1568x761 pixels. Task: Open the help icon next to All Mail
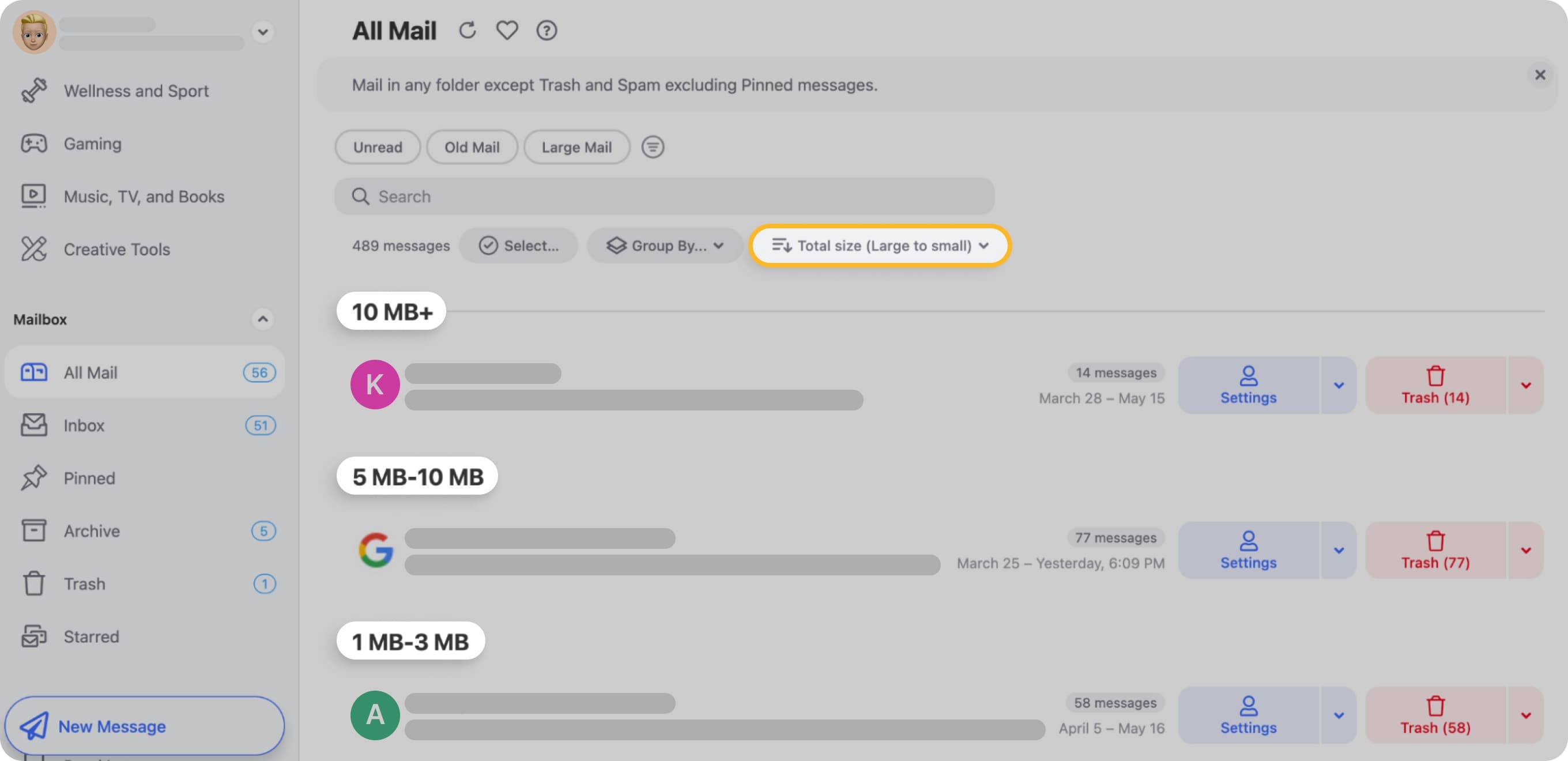[x=546, y=31]
